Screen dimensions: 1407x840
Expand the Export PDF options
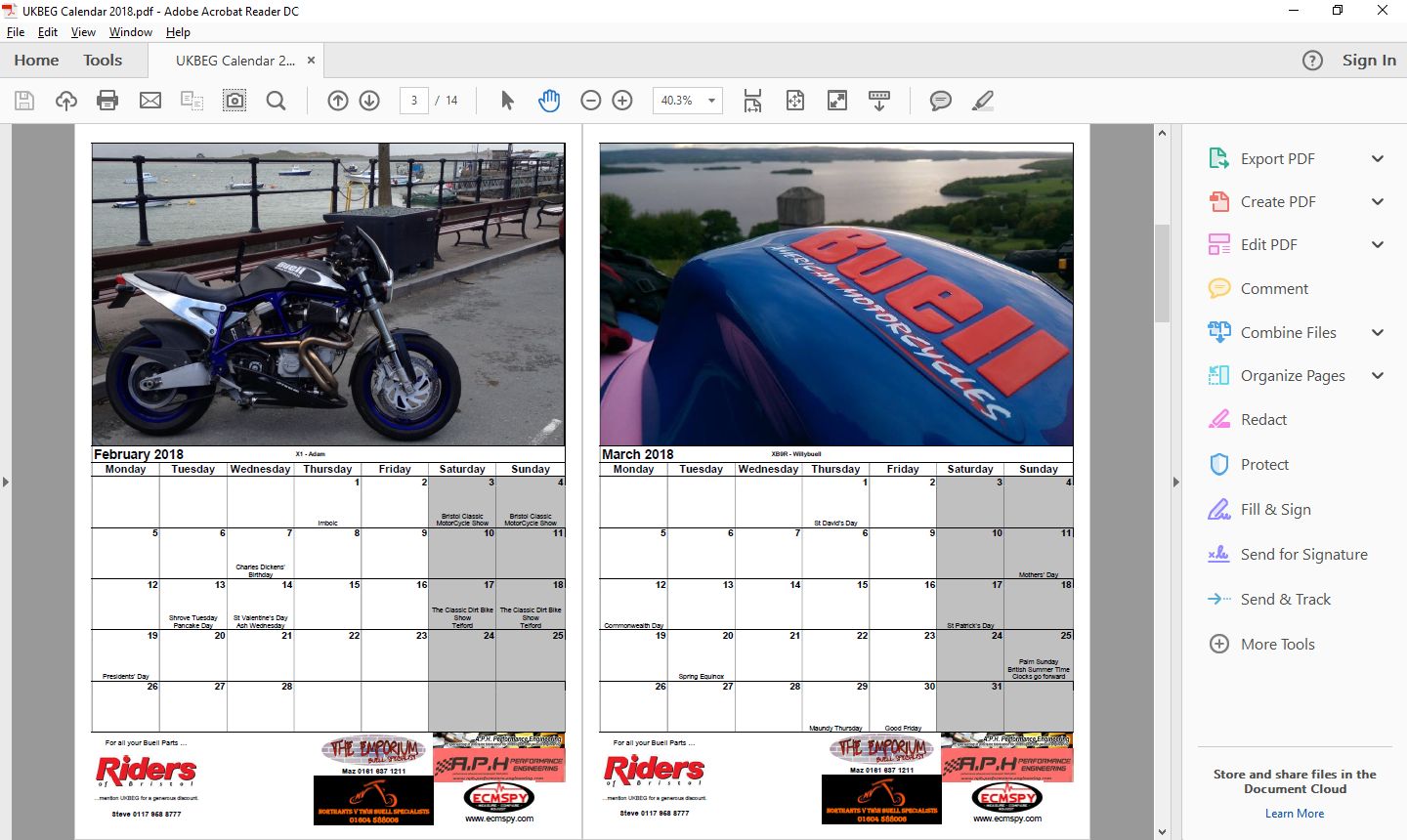pyautogui.click(x=1378, y=159)
